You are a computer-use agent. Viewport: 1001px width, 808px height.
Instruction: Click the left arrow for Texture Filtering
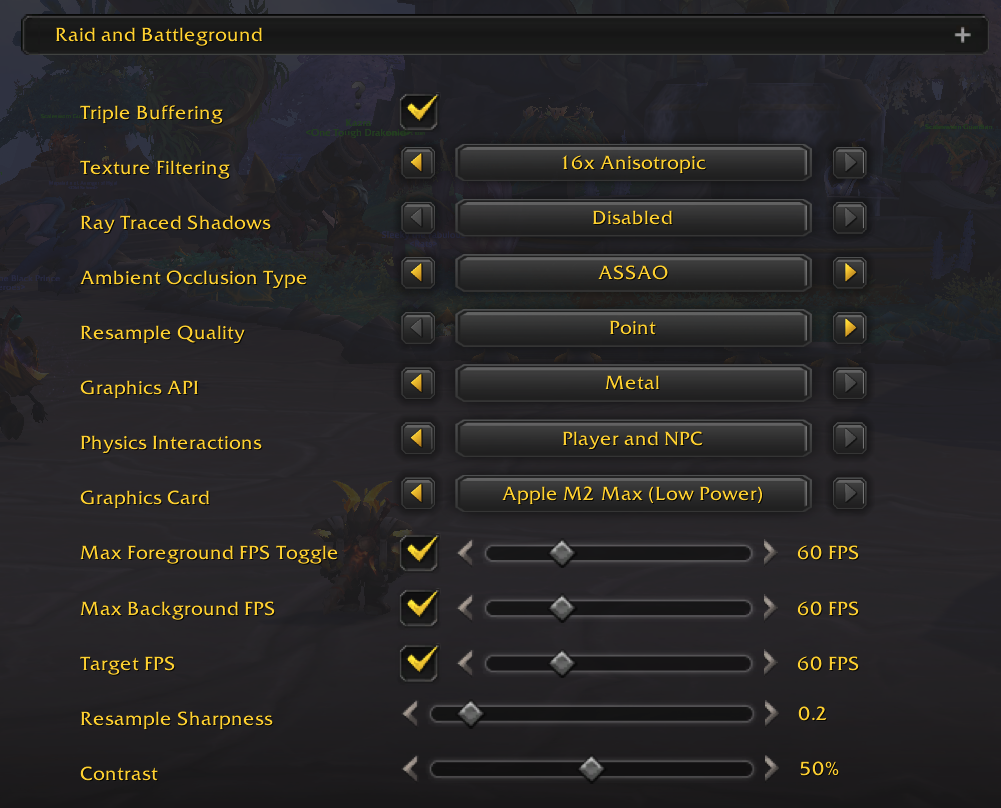click(x=417, y=163)
